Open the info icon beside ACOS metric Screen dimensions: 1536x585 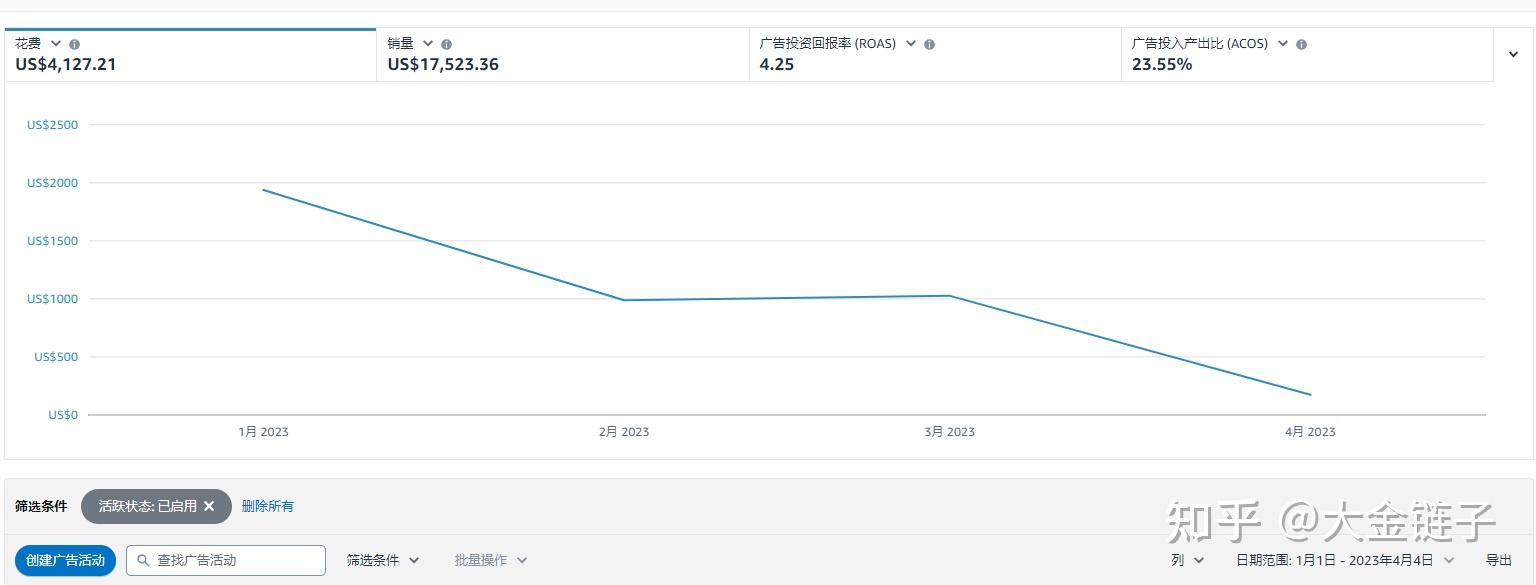pyautogui.click(x=1302, y=44)
